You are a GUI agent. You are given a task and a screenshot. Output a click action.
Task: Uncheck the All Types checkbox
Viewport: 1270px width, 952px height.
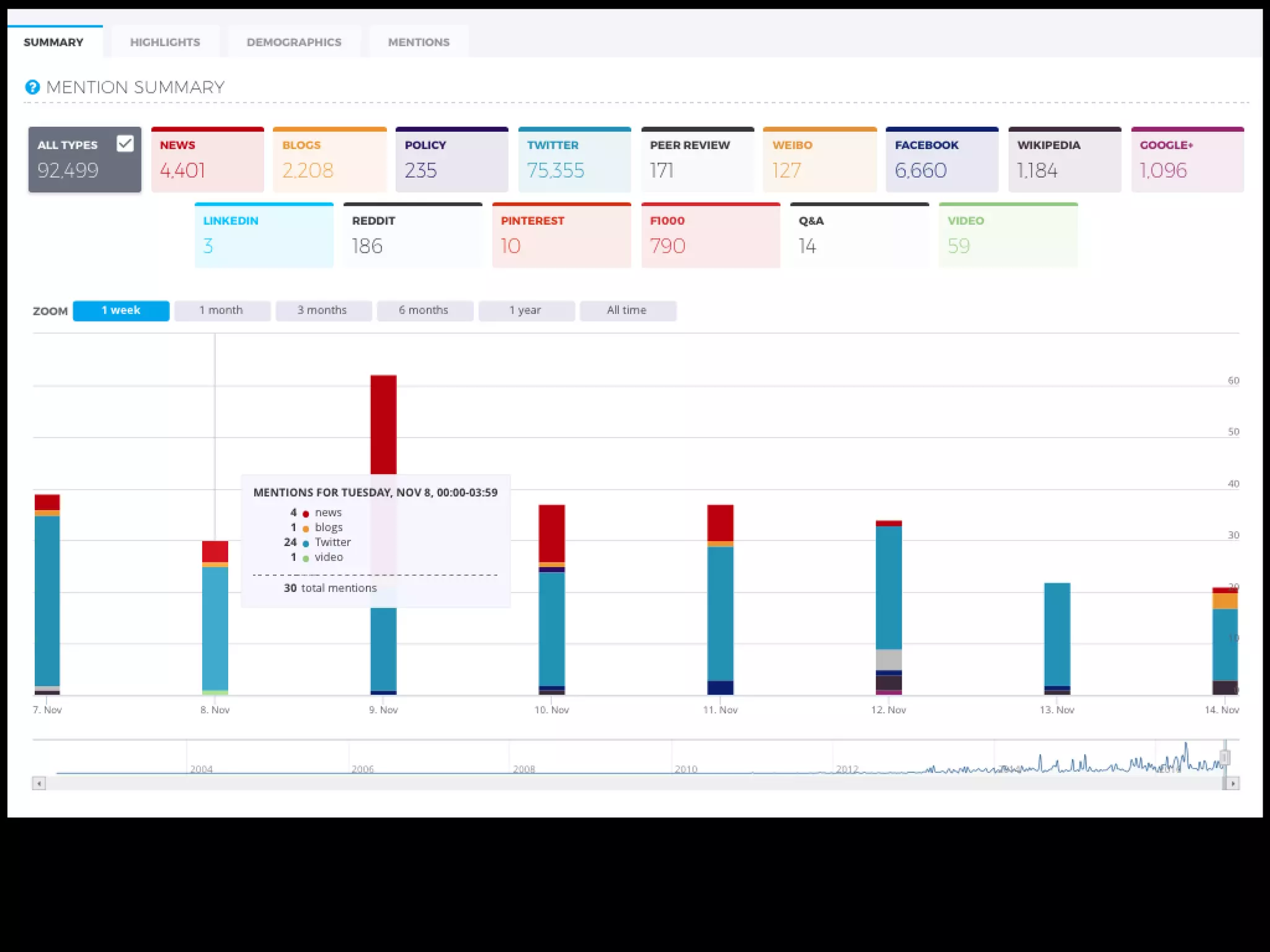click(125, 144)
